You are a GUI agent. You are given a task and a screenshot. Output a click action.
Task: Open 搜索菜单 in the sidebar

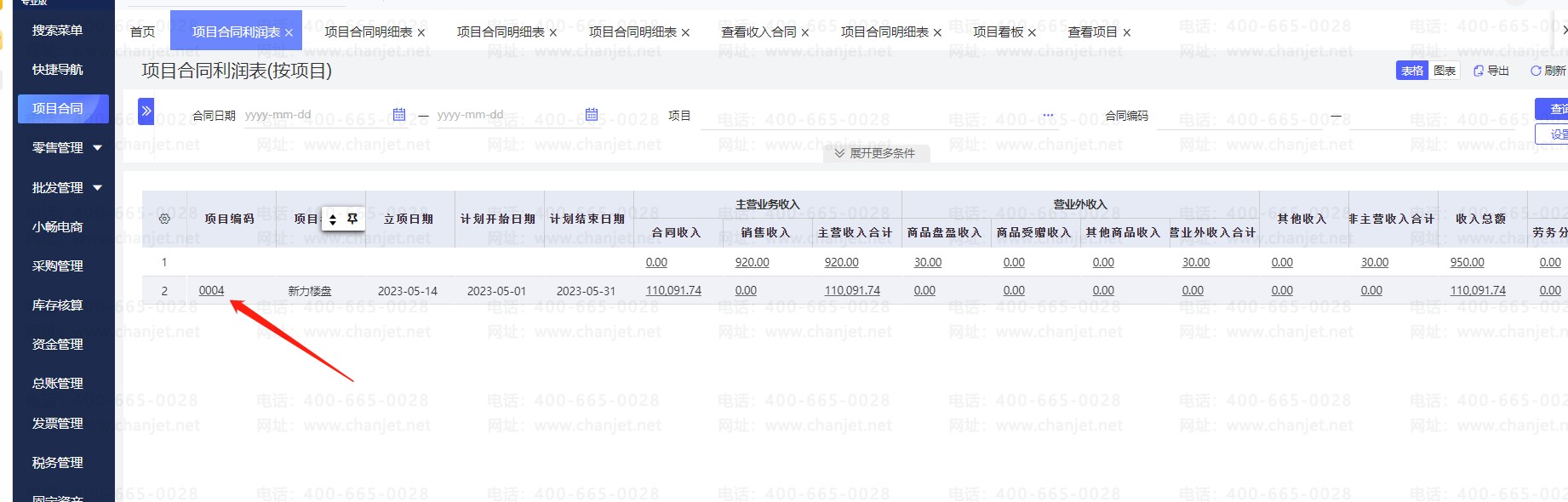click(58, 30)
